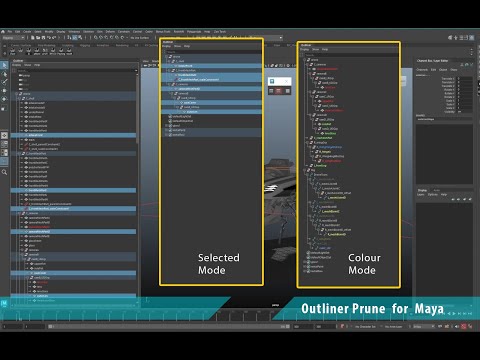Click the Translate X value field
Image resolution: width=480 pixels, height=360 pixels.
464,79
